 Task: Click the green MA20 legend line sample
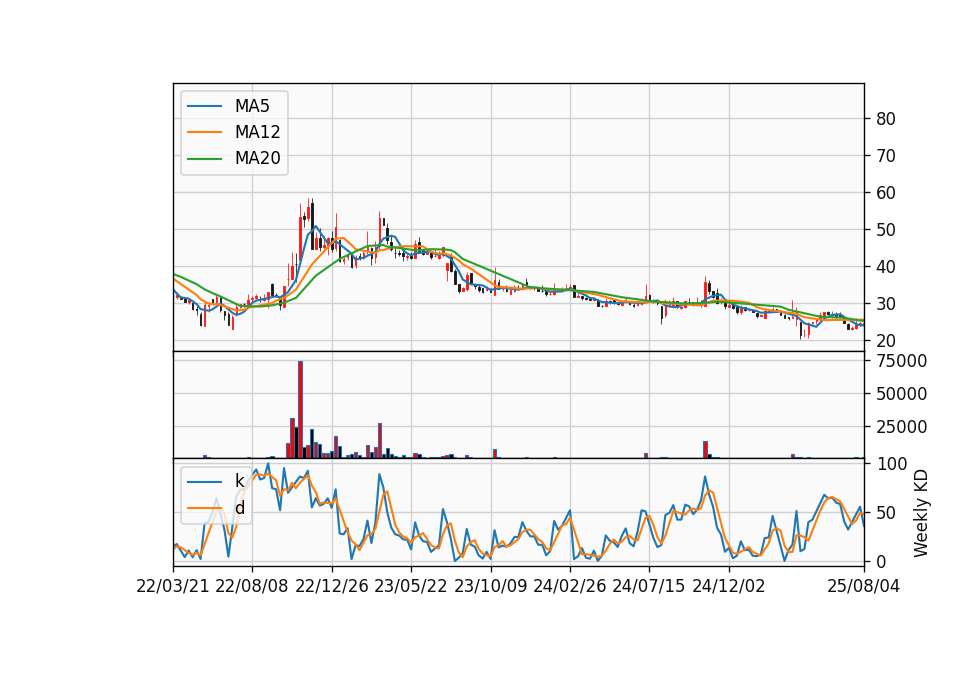coord(204,159)
